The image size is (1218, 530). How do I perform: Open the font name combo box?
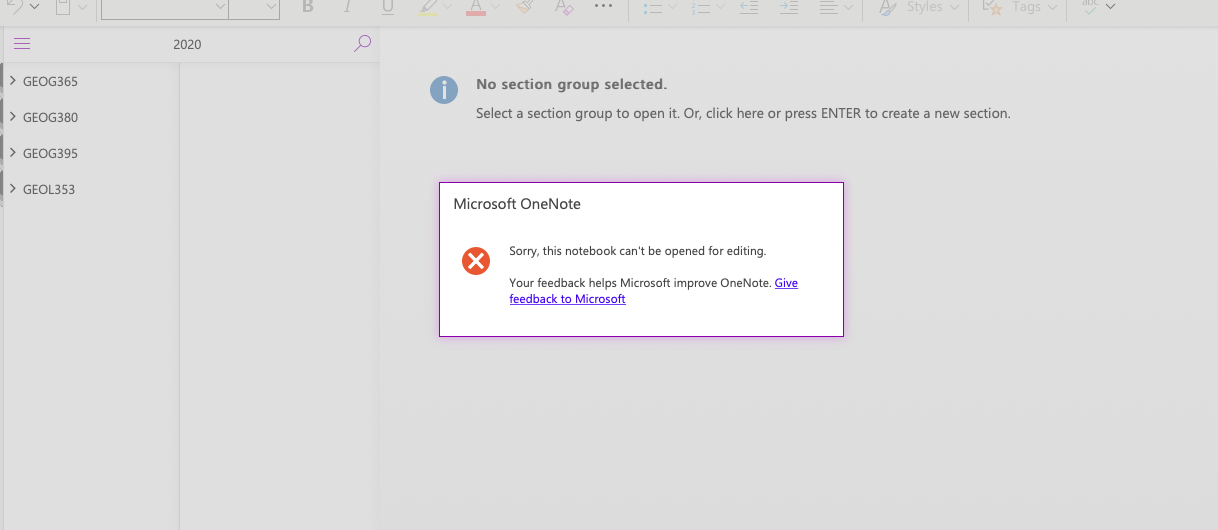165,7
